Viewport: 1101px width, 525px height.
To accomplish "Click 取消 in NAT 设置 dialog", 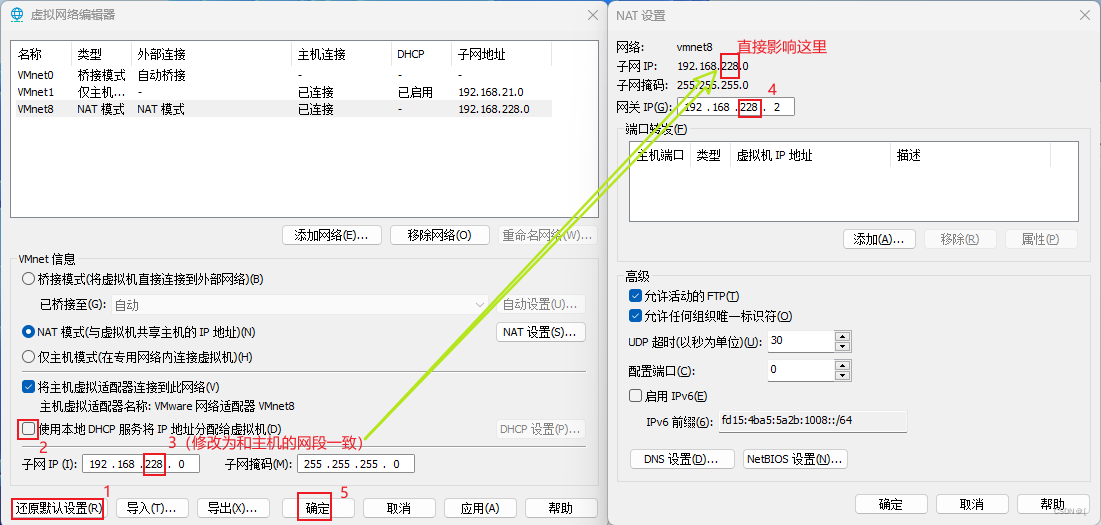I will tap(972, 504).
